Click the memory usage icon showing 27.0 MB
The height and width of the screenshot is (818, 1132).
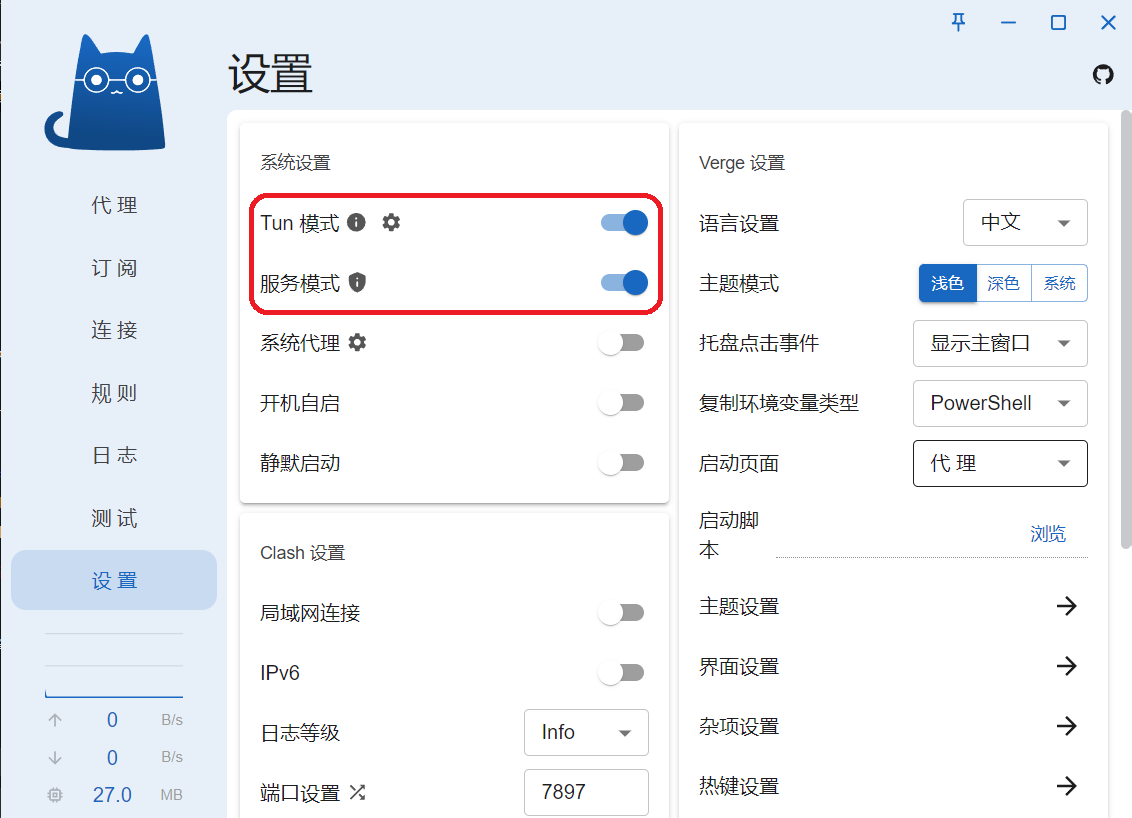[55, 795]
